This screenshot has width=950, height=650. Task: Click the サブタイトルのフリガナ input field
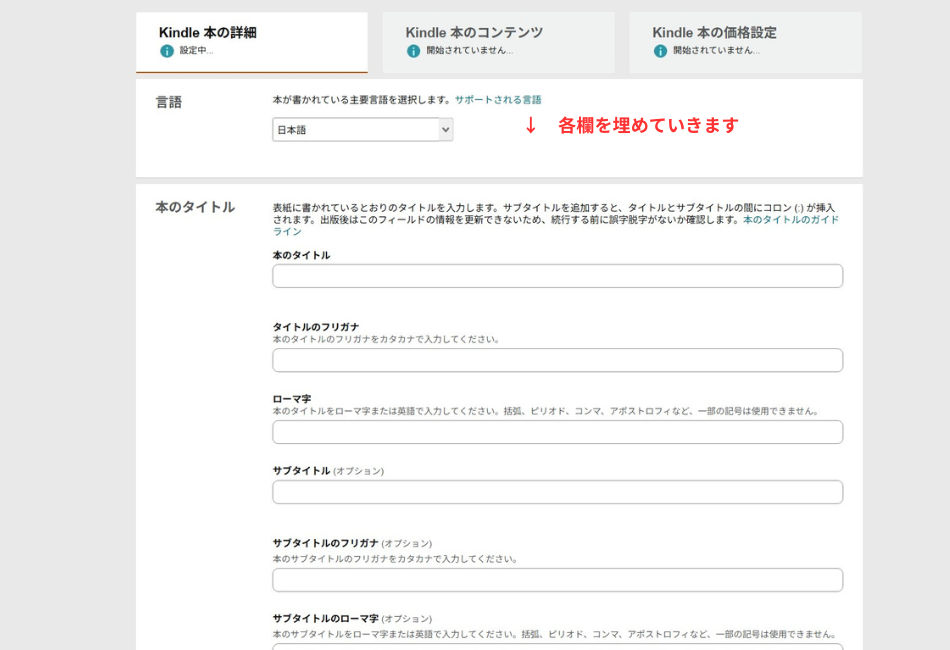(x=556, y=579)
